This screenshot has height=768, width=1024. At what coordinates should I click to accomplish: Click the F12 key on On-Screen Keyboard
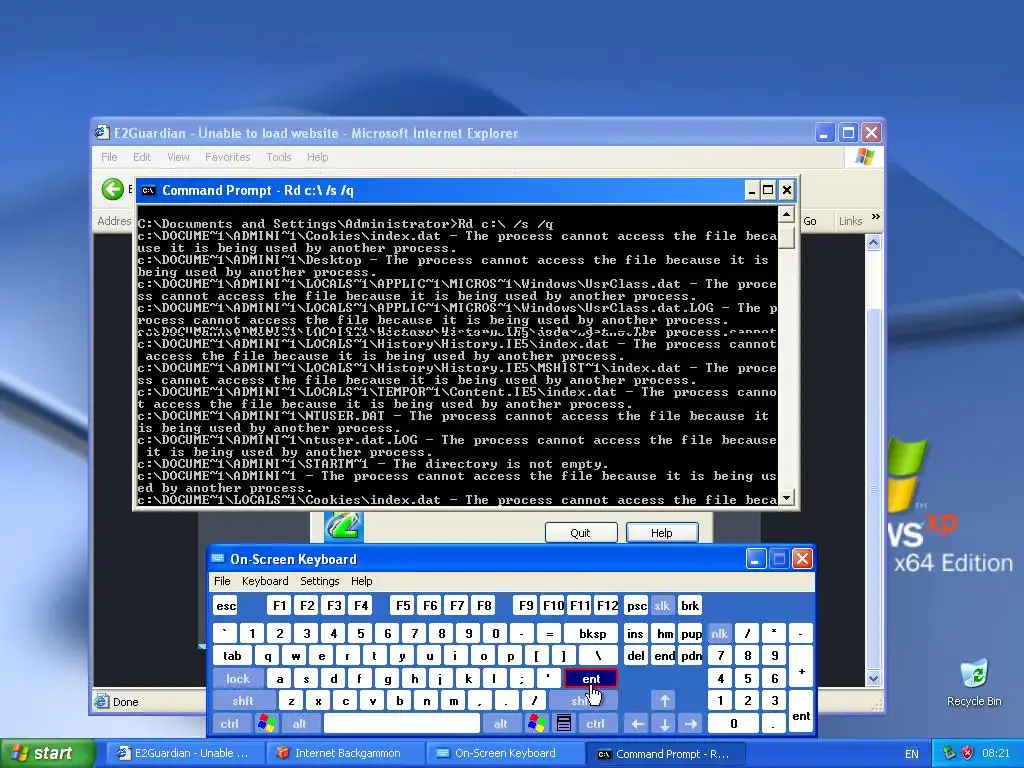tap(607, 605)
